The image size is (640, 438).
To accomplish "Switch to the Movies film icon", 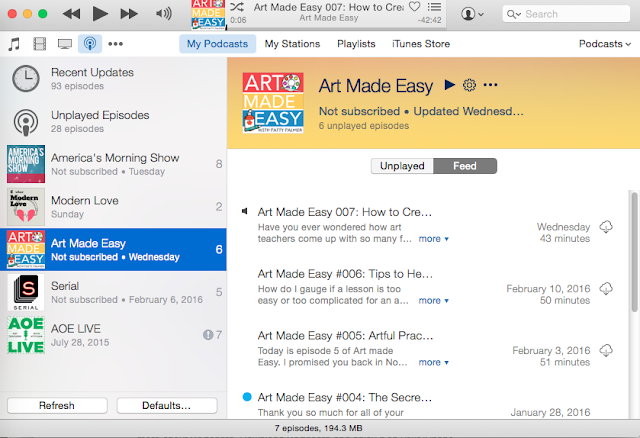I will (40, 44).
